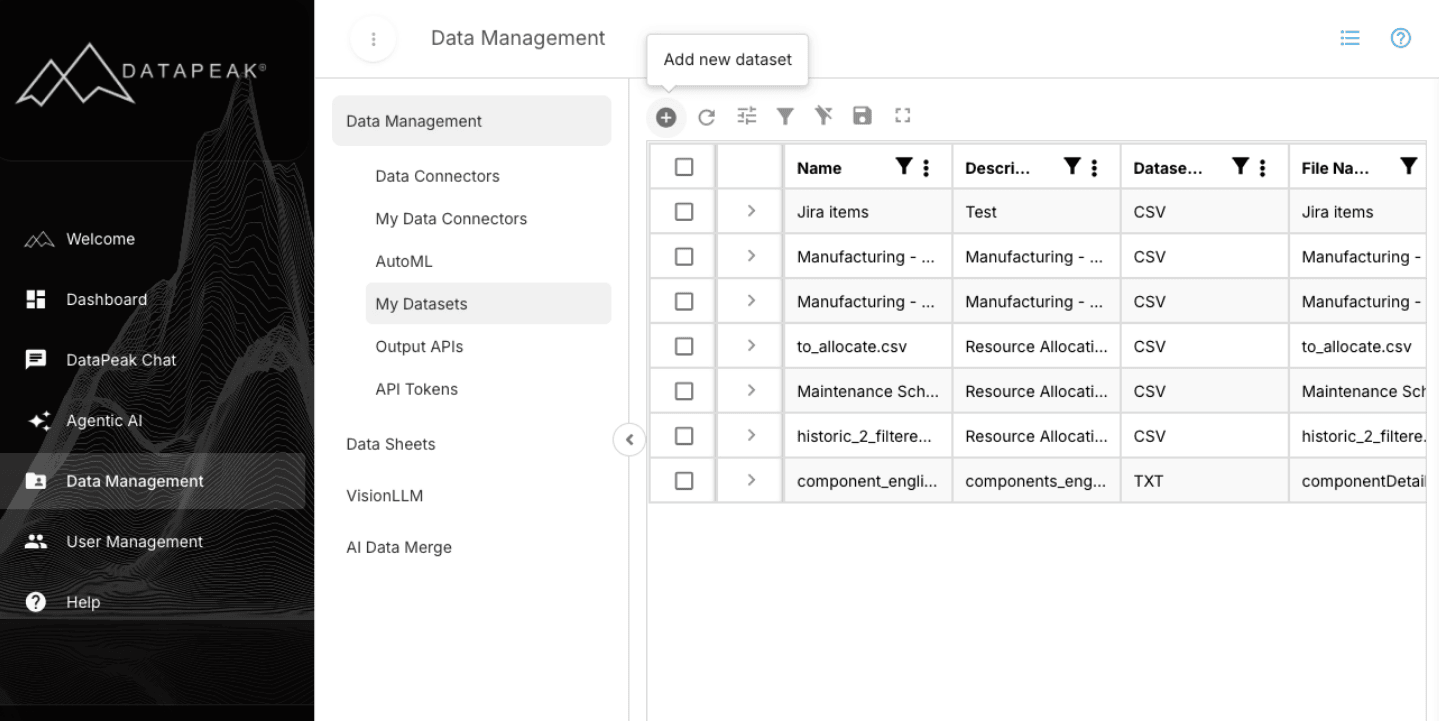Select My Datasets
Image resolution: width=1439 pixels, height=721 pixels.
(488, 304)
